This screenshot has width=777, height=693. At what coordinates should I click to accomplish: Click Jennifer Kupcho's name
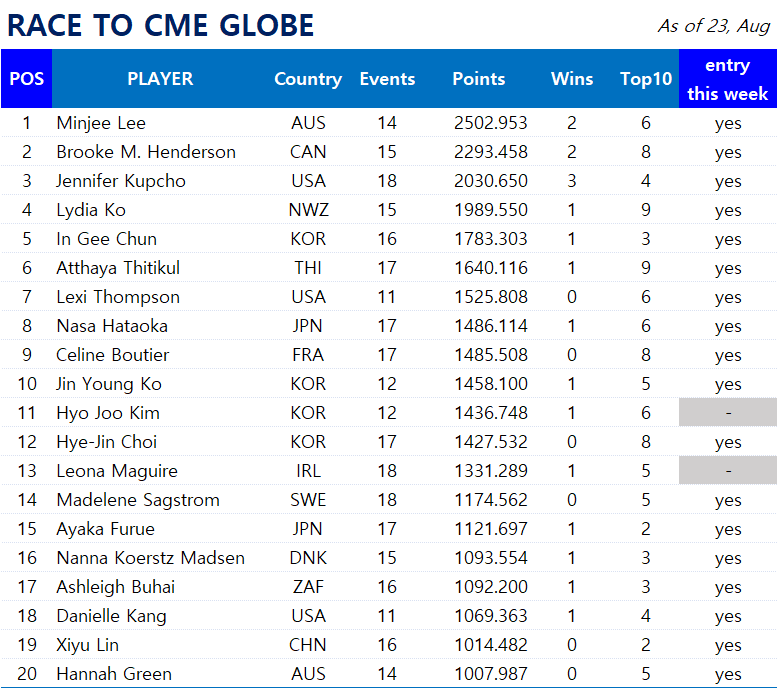[x=121, y=181]
